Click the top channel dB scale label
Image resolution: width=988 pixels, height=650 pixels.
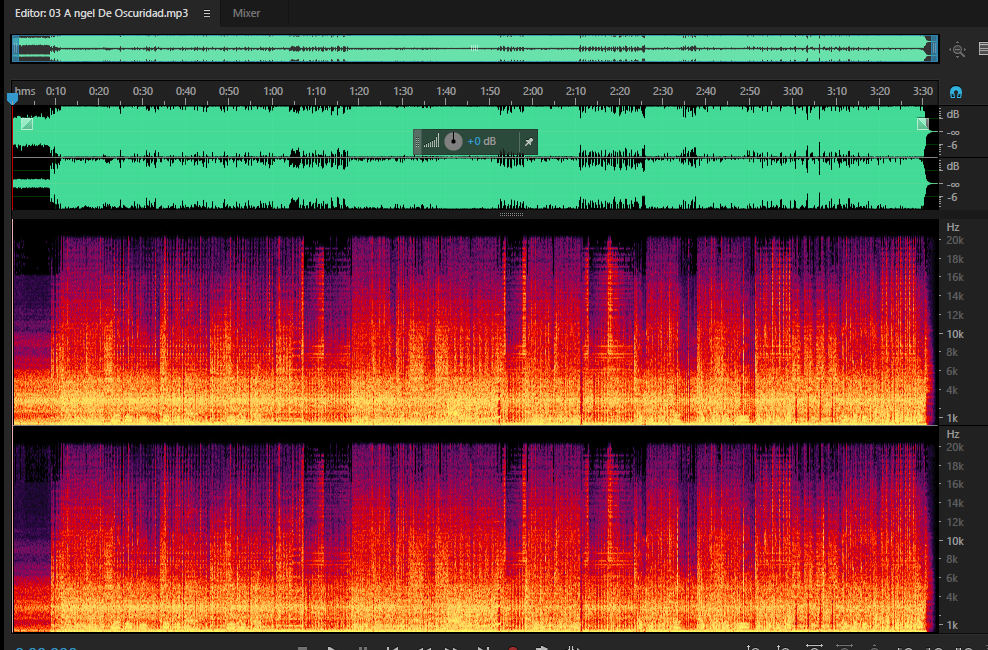[x=953, y=114]
